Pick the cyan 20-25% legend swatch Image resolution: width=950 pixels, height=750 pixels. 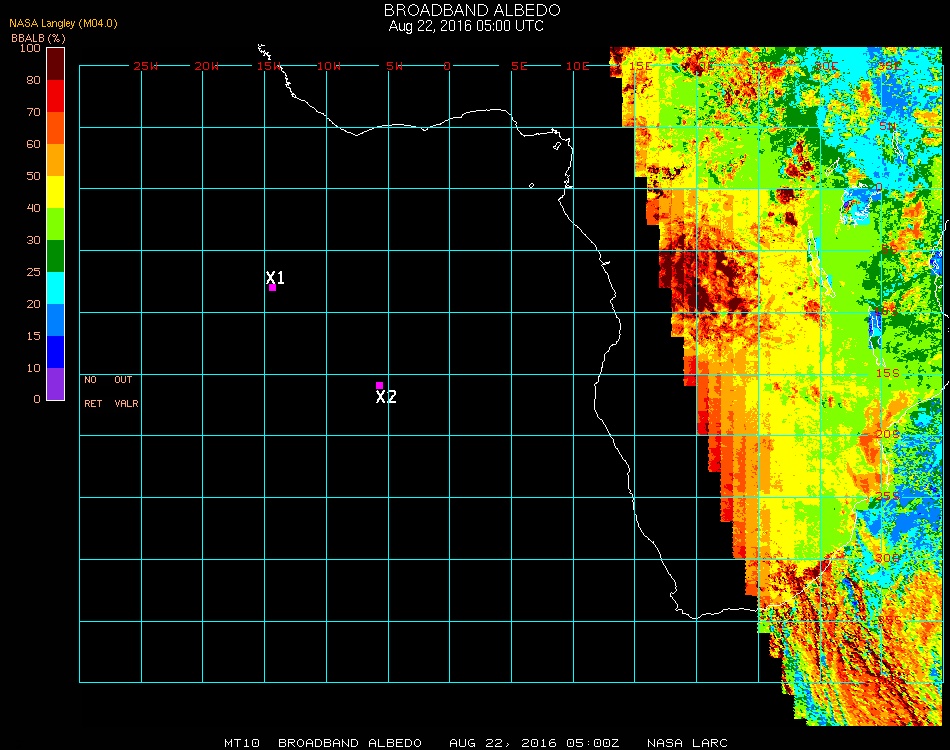coord(55,287)
